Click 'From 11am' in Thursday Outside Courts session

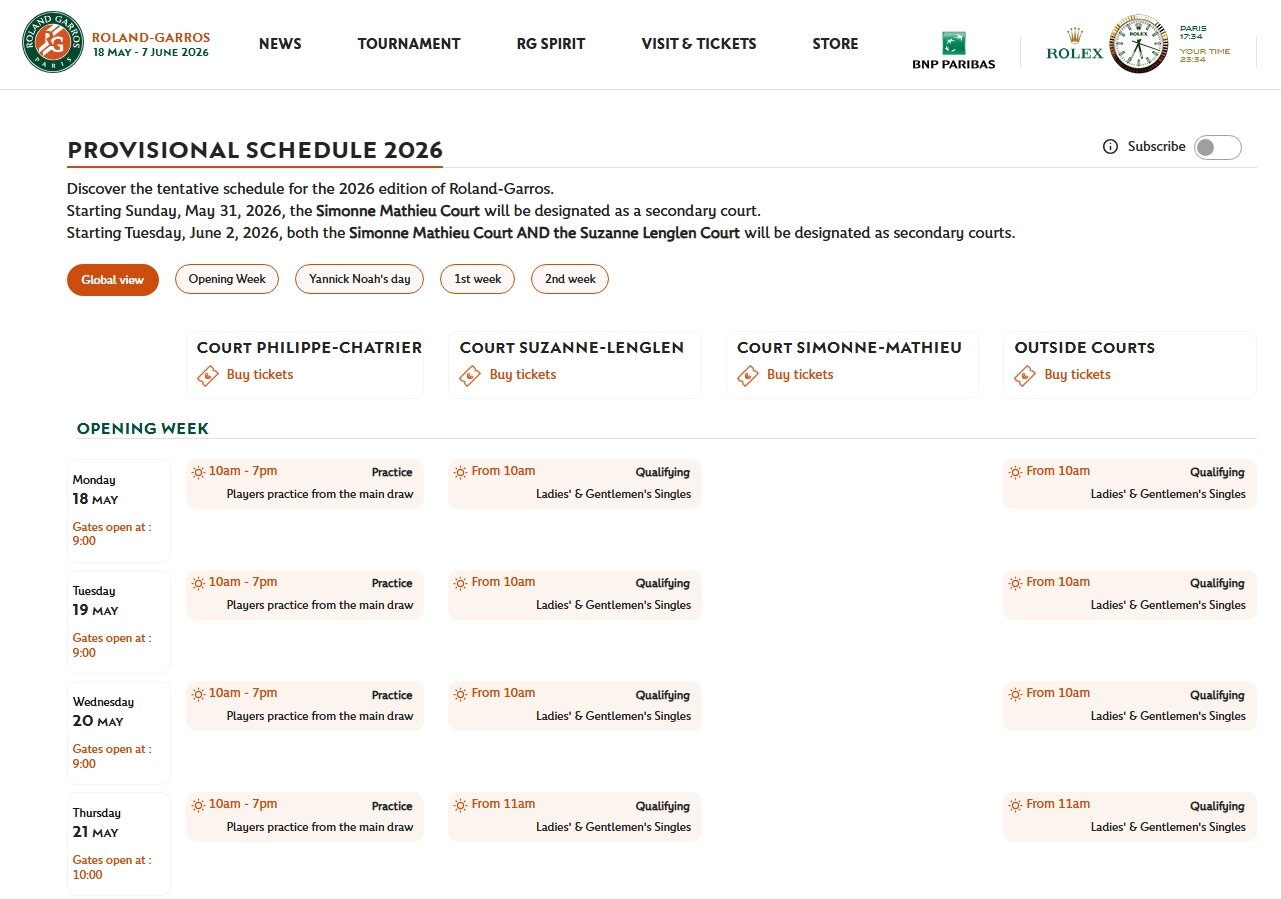(1058, 804)
